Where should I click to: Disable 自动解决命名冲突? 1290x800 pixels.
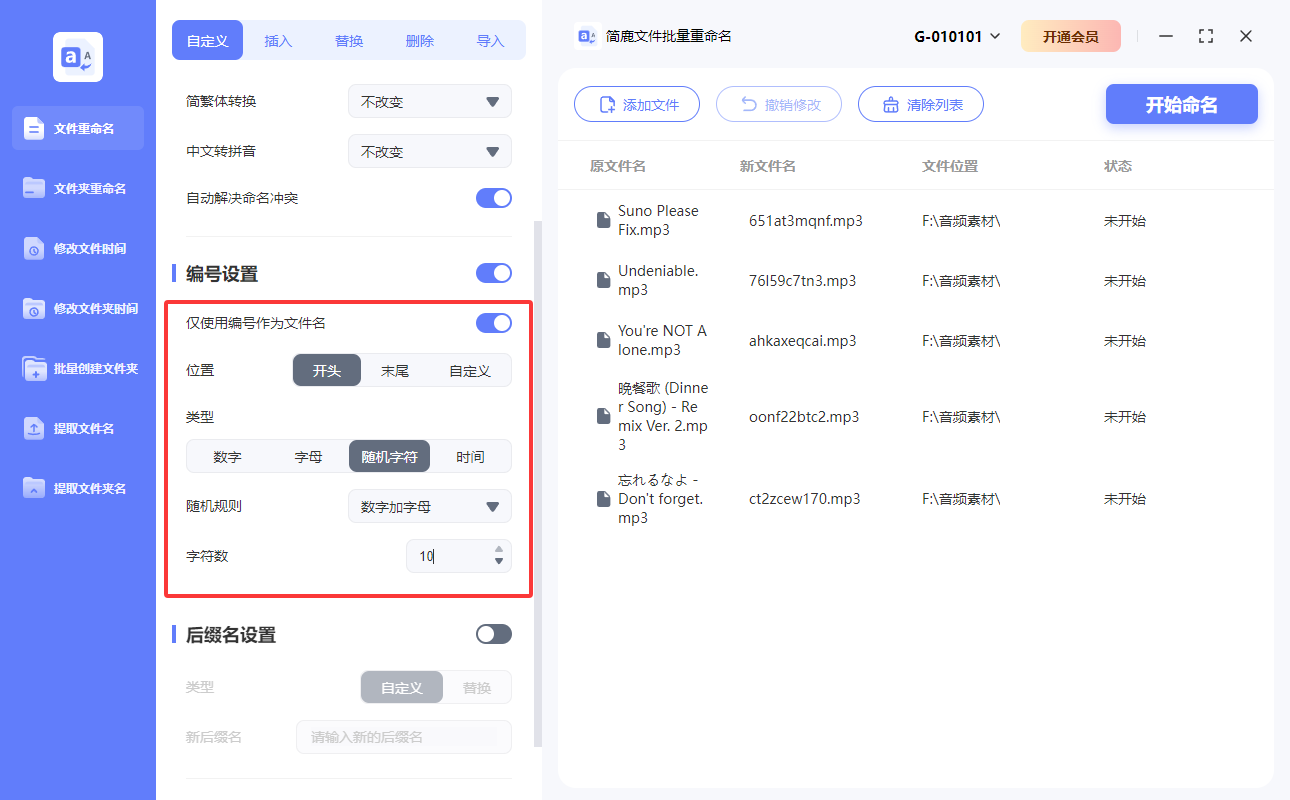click(493, 198)
